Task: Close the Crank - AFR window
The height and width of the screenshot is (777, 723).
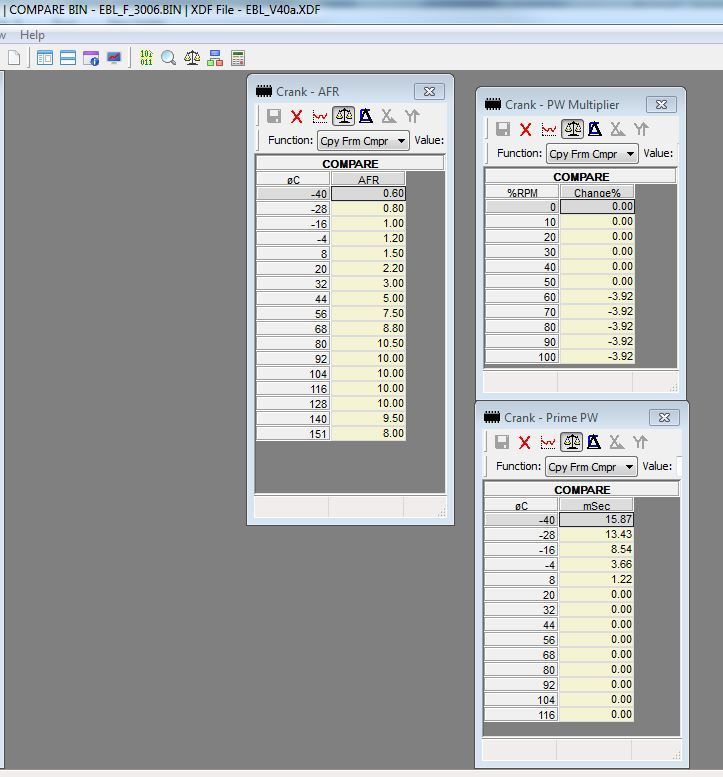Action: [429, 91]
